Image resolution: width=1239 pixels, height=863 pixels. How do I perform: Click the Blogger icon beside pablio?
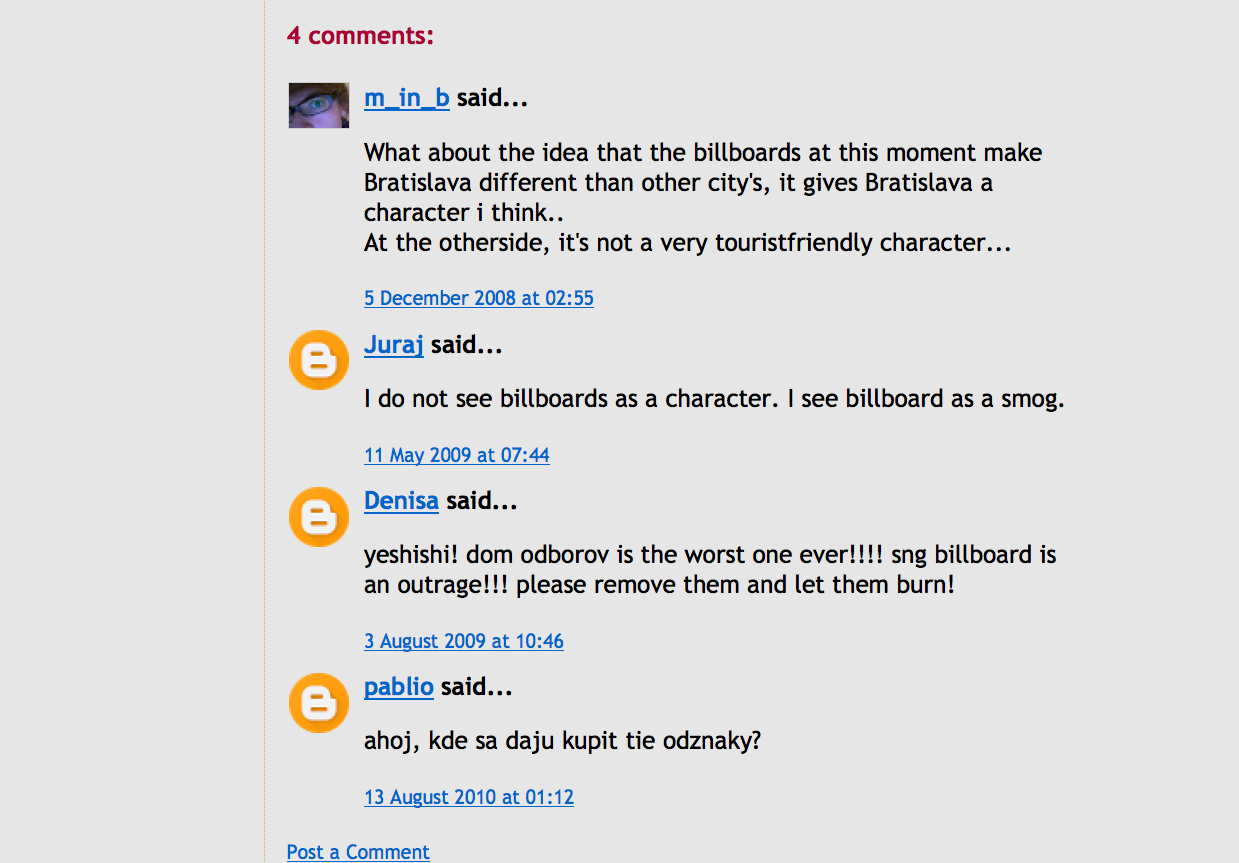[318, 703]
